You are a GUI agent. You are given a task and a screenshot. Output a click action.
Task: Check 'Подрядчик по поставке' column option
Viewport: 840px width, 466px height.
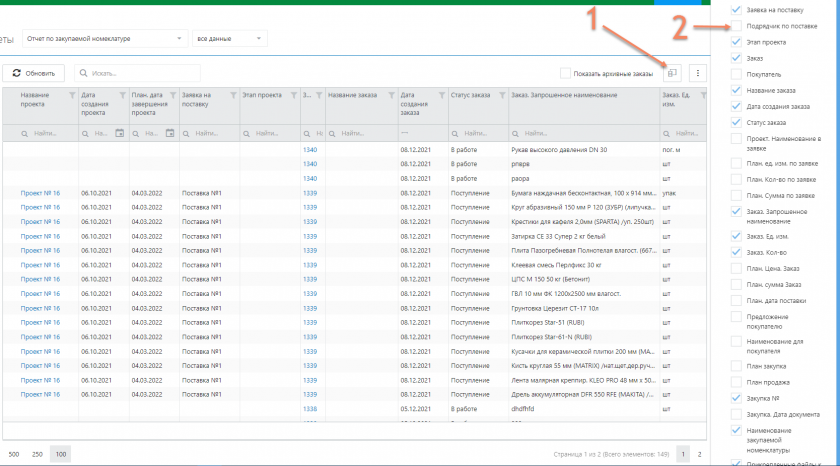coord(737,26)
